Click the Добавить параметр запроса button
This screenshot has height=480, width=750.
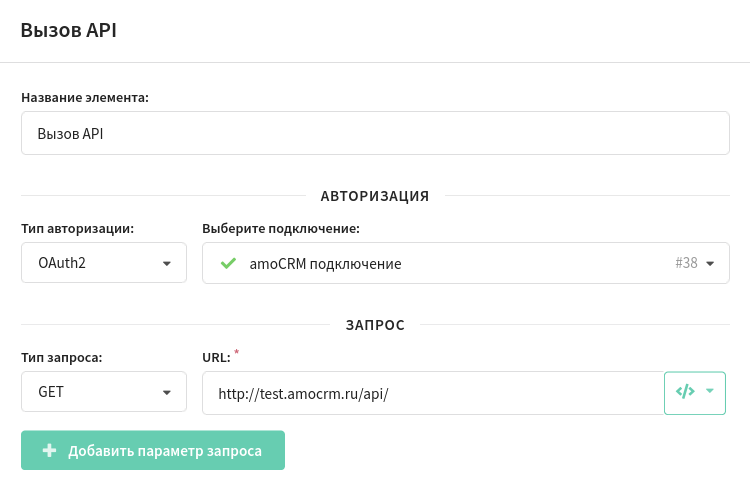pos(153,450)
